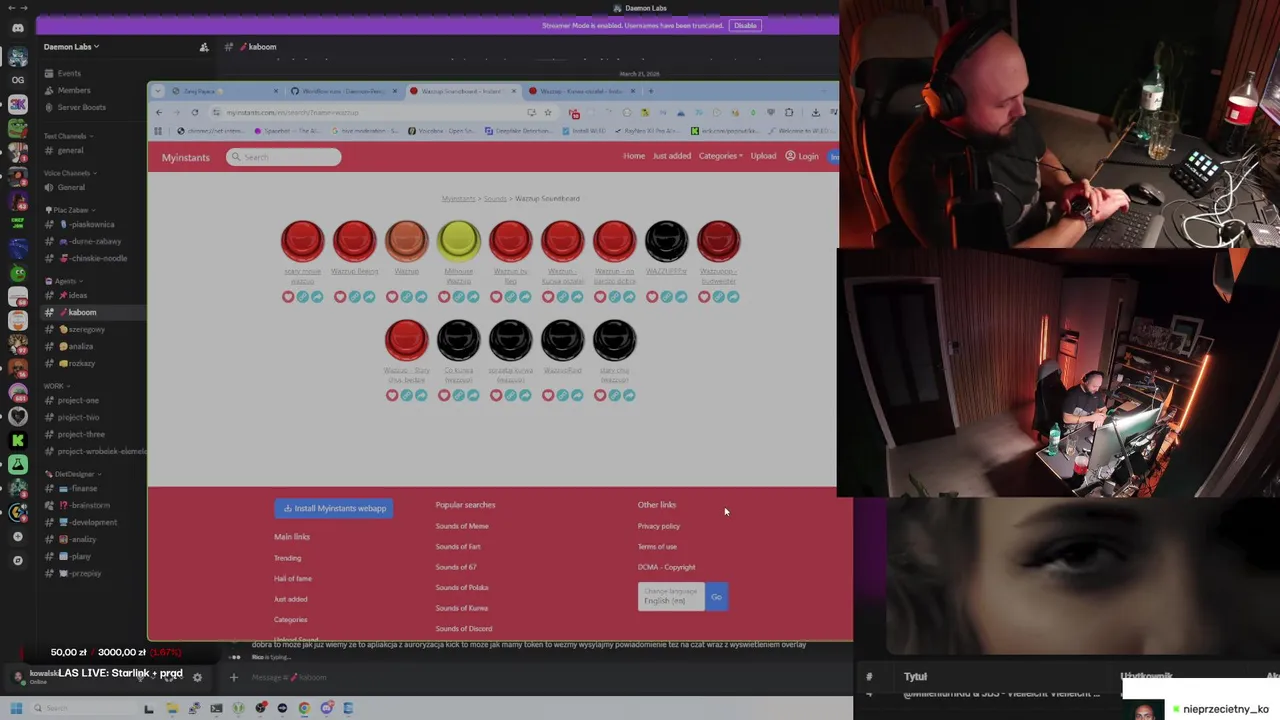Play the "scary movie wazzup" sound button
The width and height of the screenshot is (1280, 720).
tap(302, 241)
